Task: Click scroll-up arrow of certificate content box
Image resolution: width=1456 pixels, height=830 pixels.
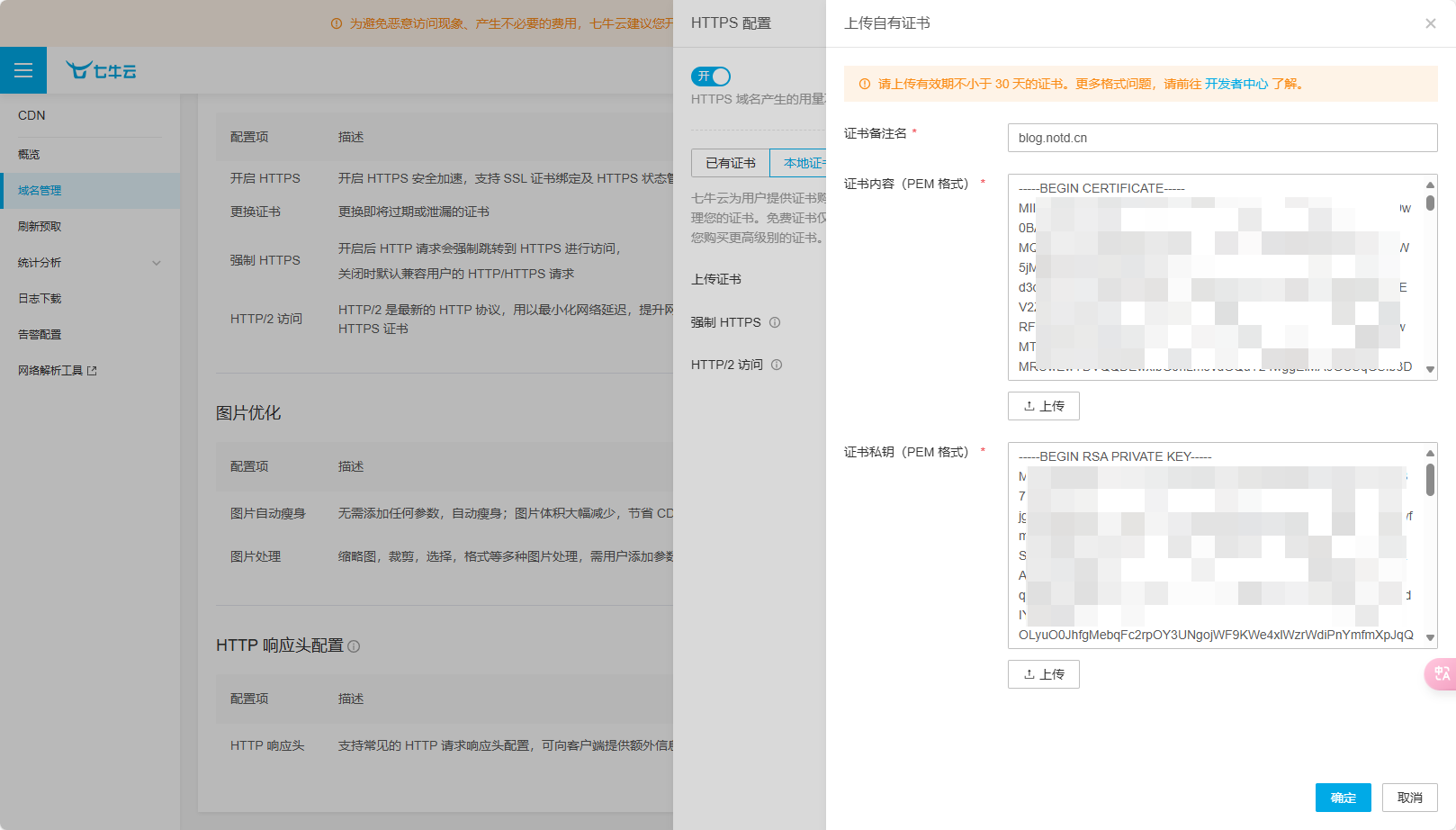Action: tap(1430, 185)
